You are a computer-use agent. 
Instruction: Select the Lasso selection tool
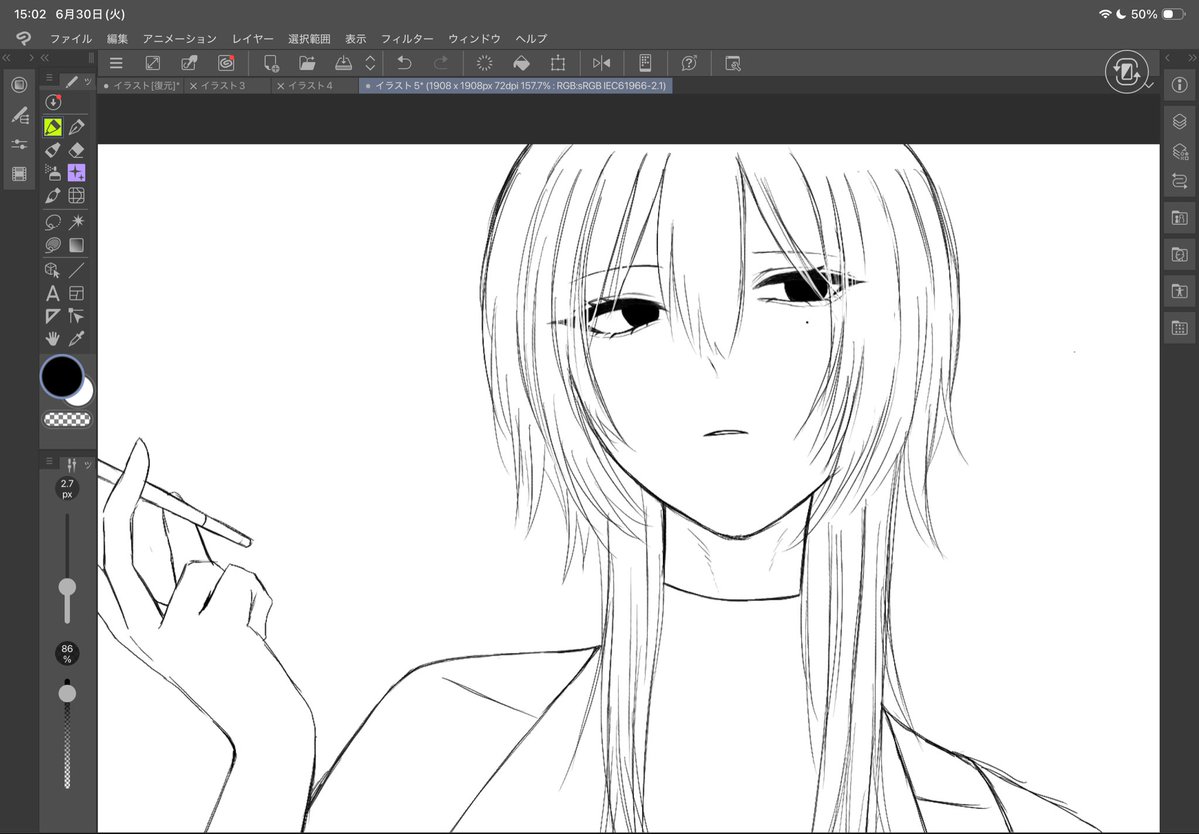pos(53,222)
